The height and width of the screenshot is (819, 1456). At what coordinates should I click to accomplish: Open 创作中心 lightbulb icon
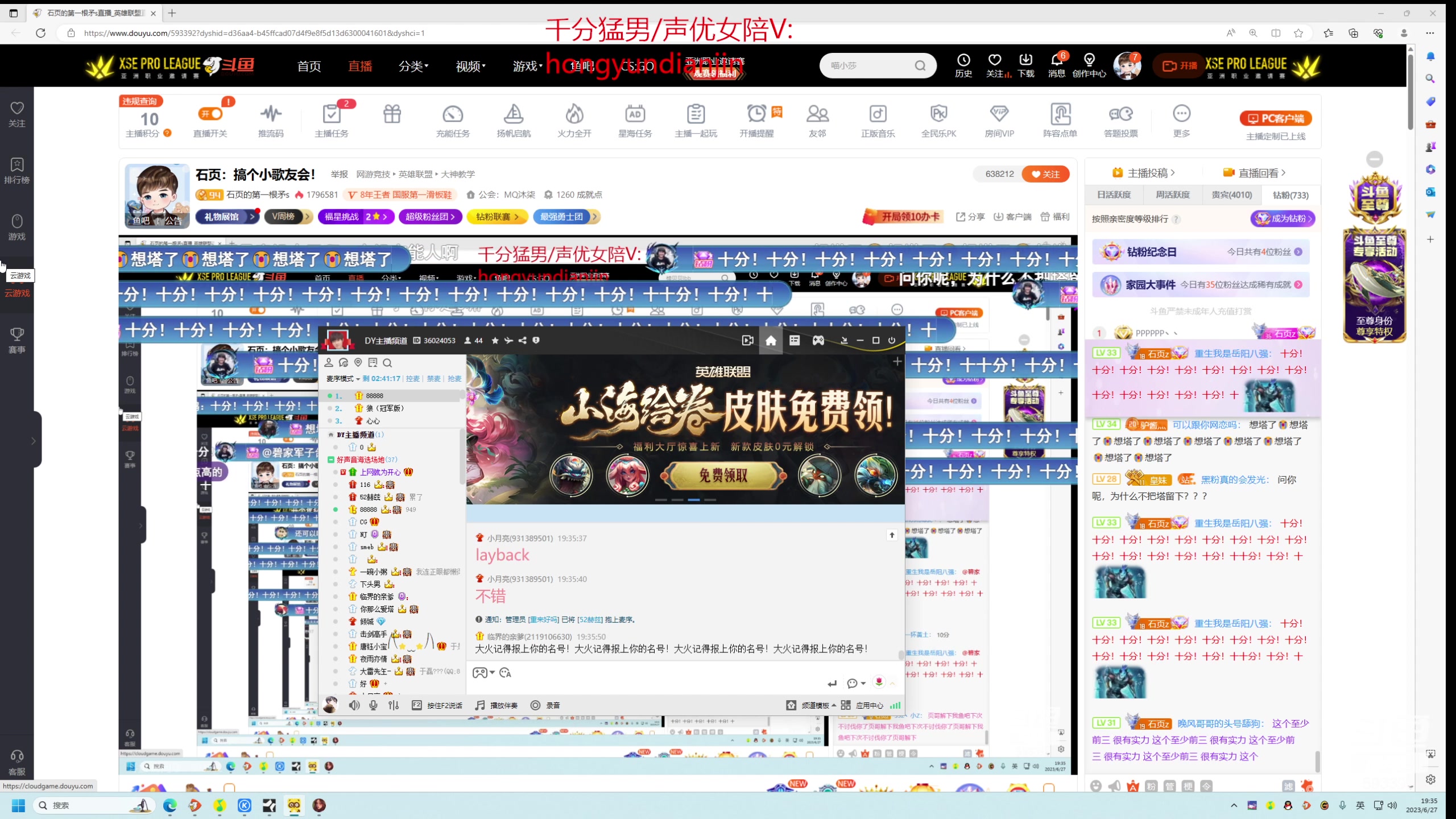tap(1089, 60)
